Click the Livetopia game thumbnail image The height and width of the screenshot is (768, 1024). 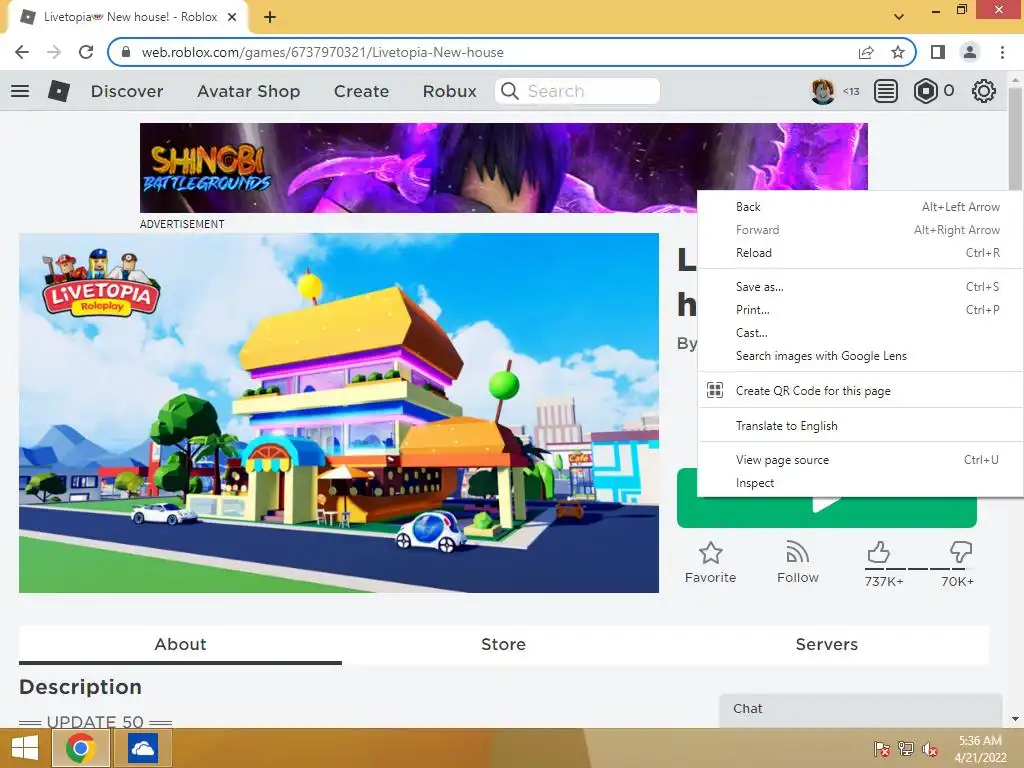pyautogui.click(x=339, y=413)
